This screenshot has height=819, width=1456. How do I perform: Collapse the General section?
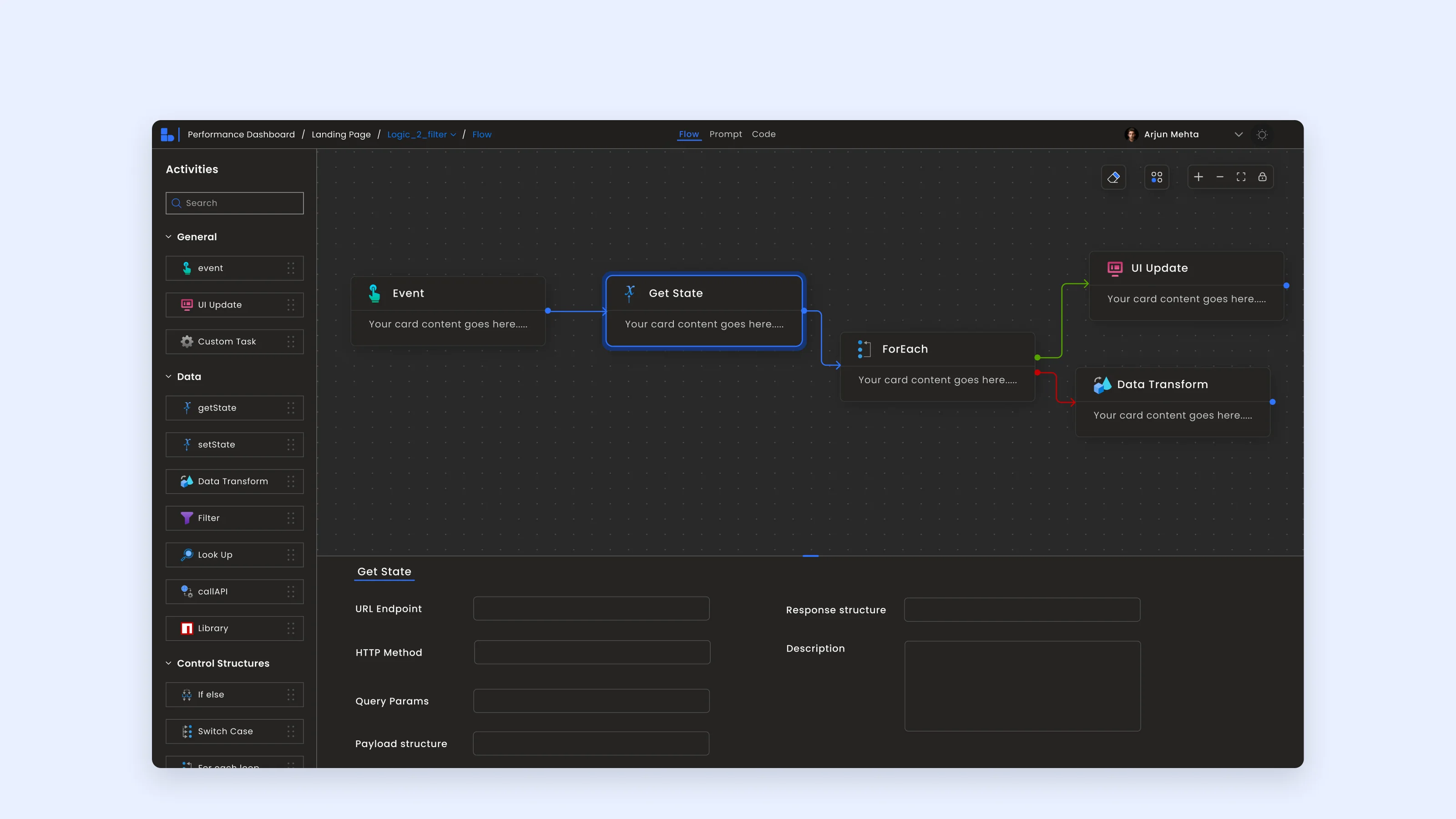click(x=168, y=237)
